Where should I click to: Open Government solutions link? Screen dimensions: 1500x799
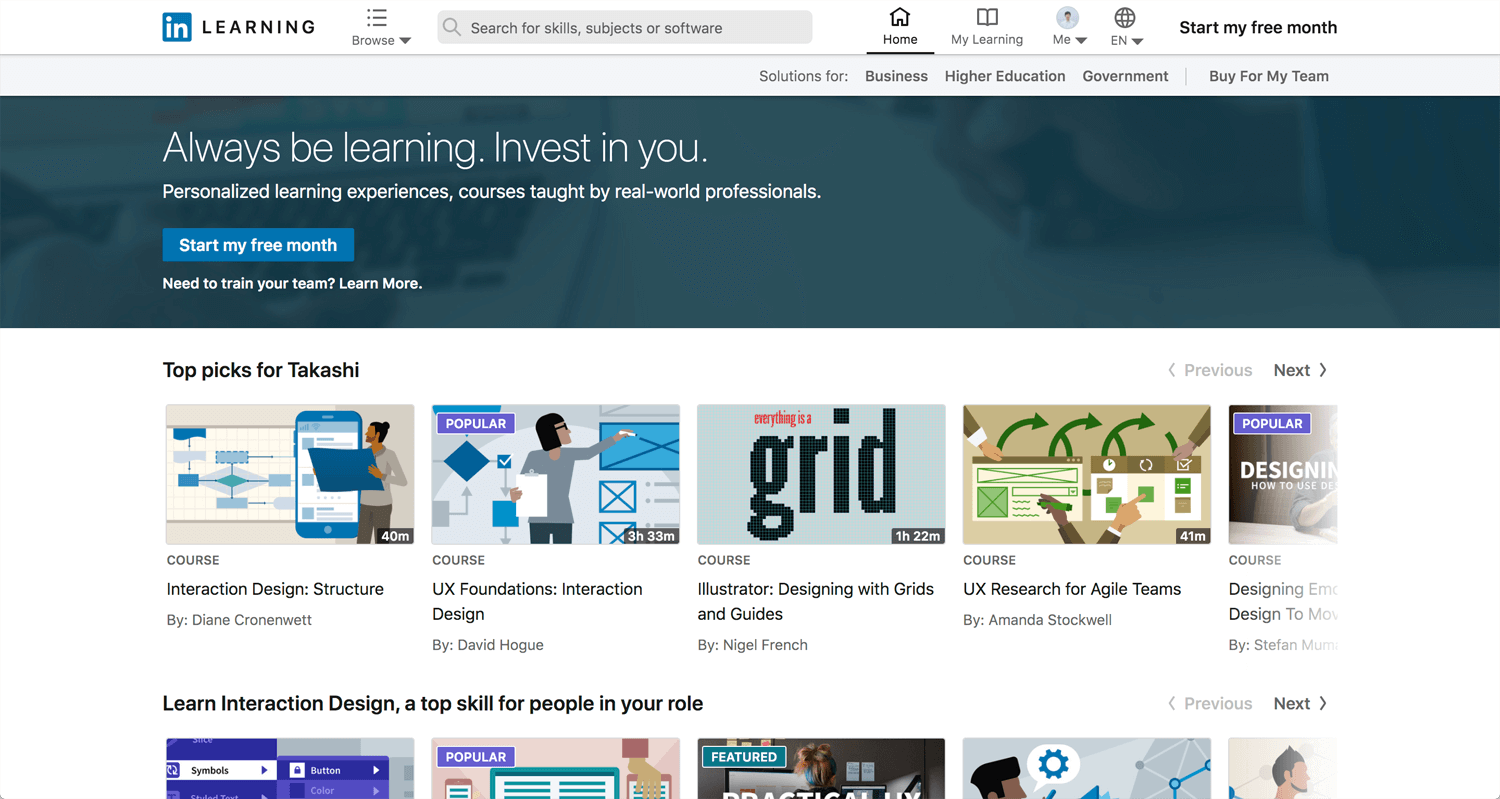(1125, 76)
